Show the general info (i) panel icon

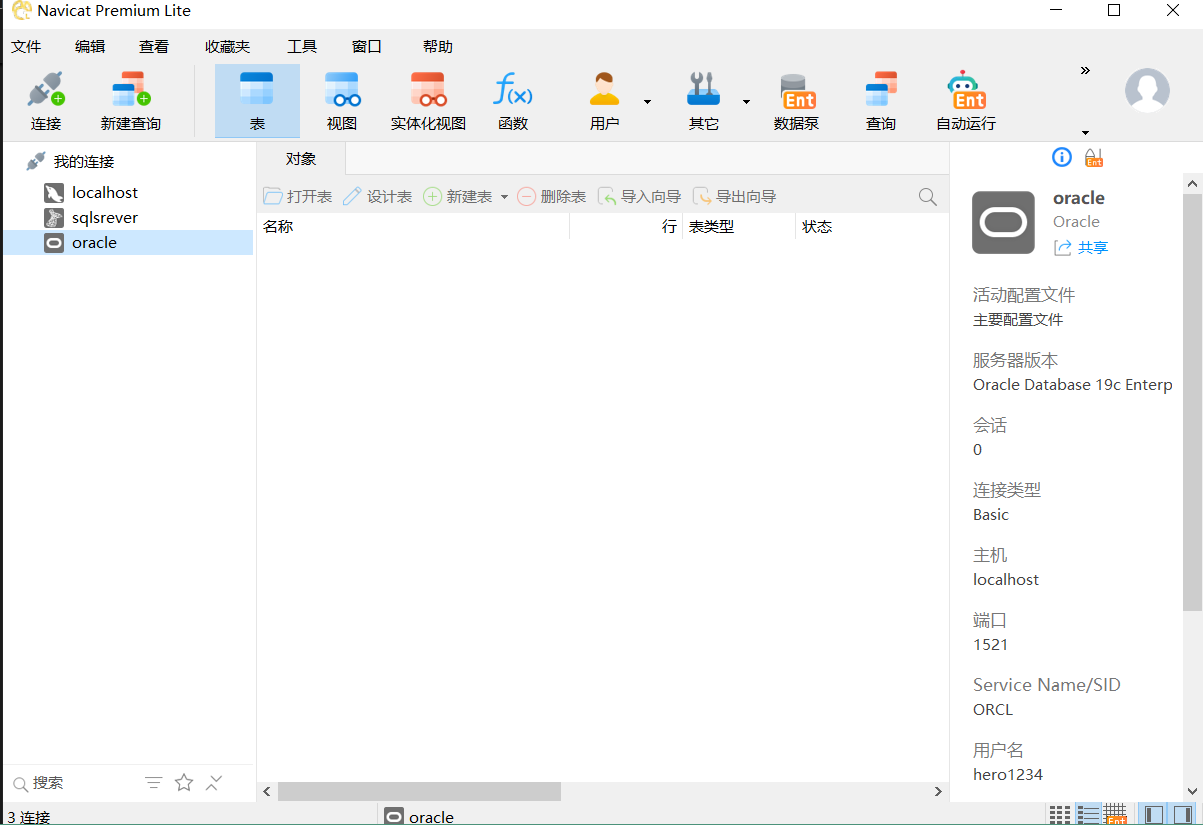pyautogui.click(x=1062, y=157)
